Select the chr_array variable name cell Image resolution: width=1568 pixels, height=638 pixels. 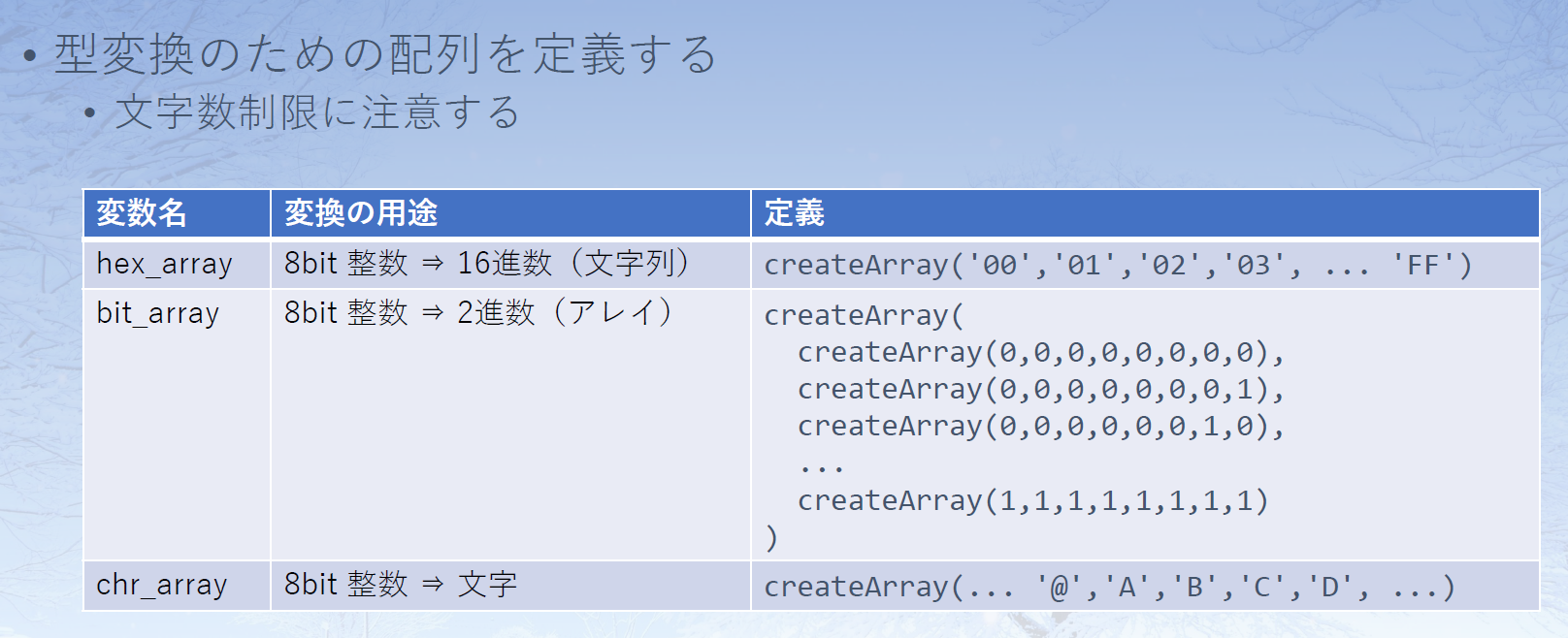point(177,586)
